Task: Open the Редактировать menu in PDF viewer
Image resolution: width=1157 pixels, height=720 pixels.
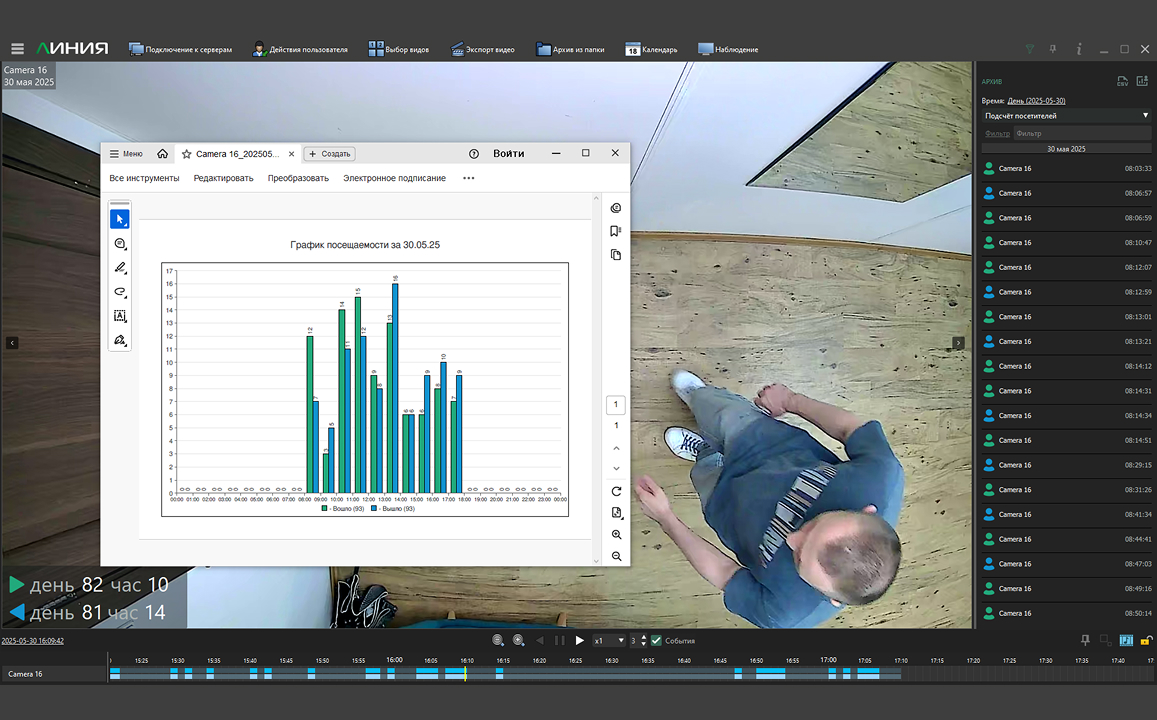Action: pyautogui.click(x=223, y=178)
